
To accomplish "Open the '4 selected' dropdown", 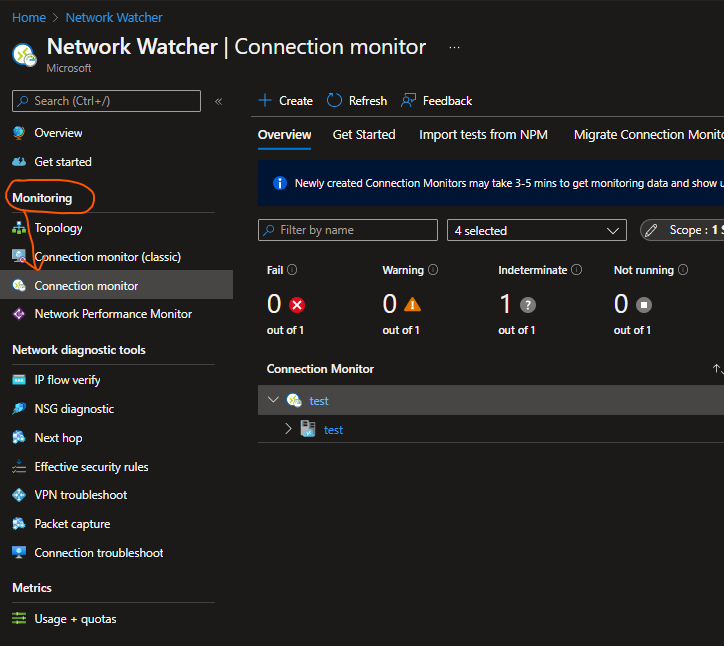I will point(537,230).
